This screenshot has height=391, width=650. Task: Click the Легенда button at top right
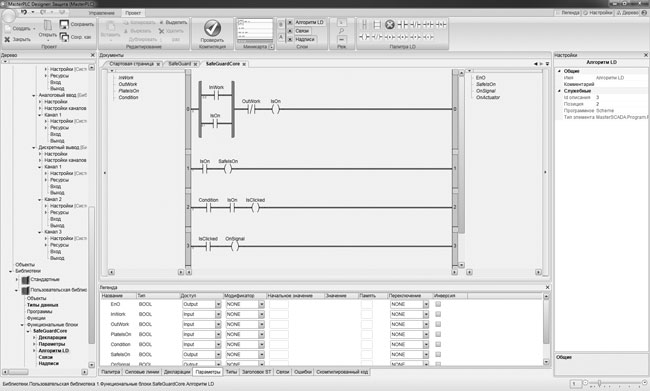(x=568, y=13)
